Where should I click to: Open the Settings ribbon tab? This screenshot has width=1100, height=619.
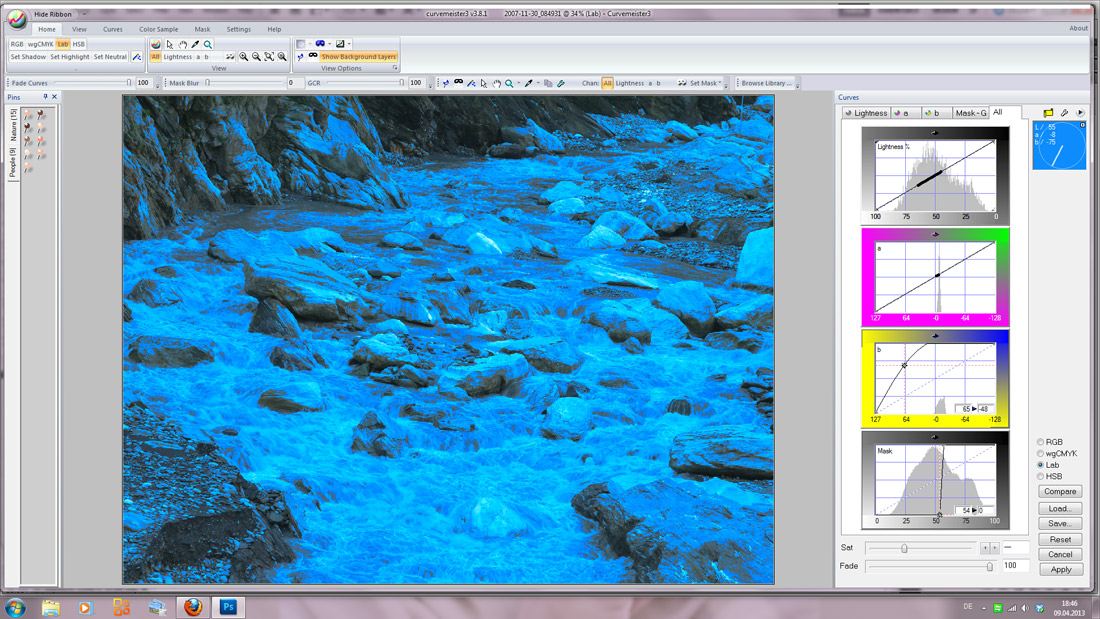click(239, 29)
